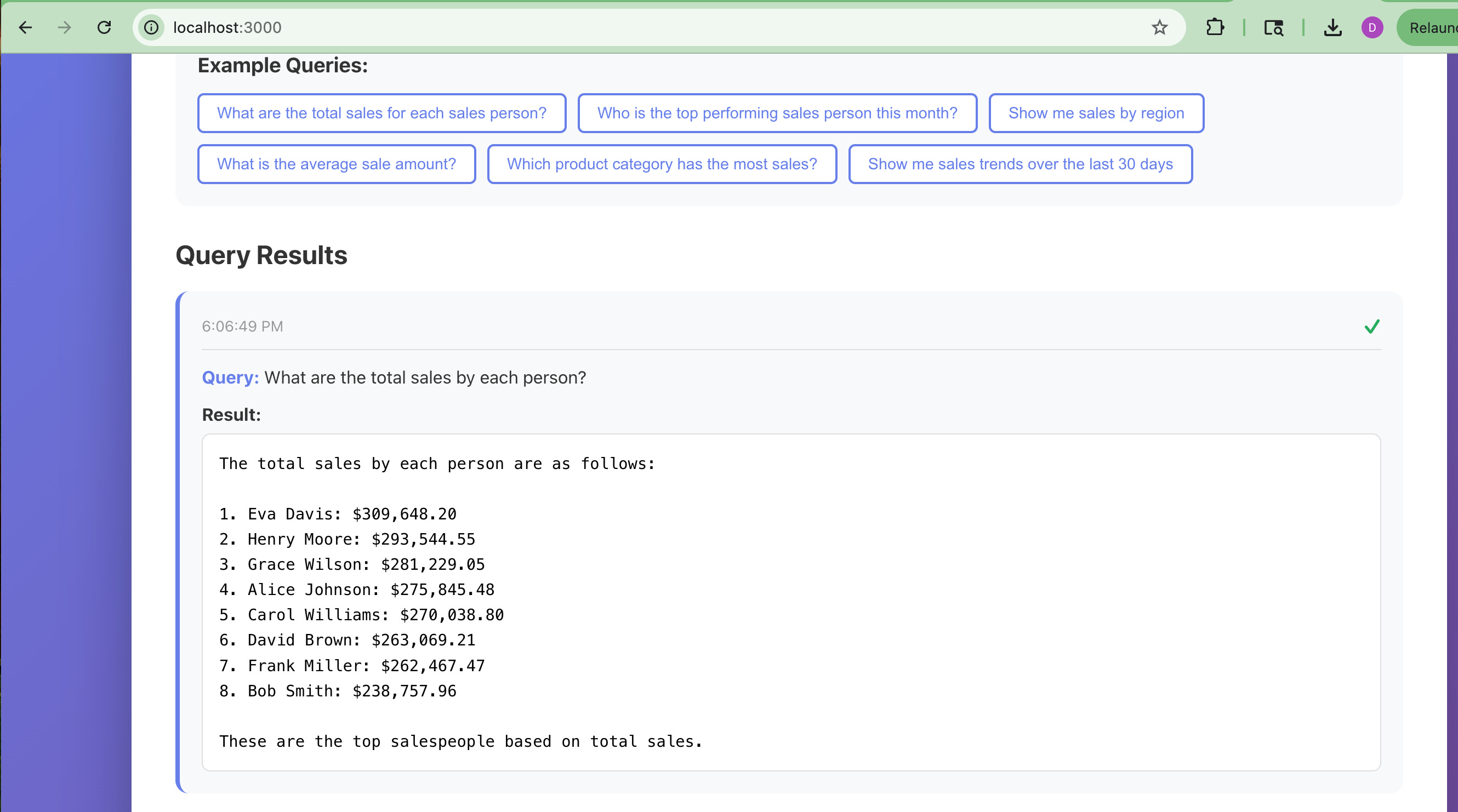Screen dimensions: 1458x812
Task: Open the browser extensions puzzle icon
Action: coord(1215,27)
